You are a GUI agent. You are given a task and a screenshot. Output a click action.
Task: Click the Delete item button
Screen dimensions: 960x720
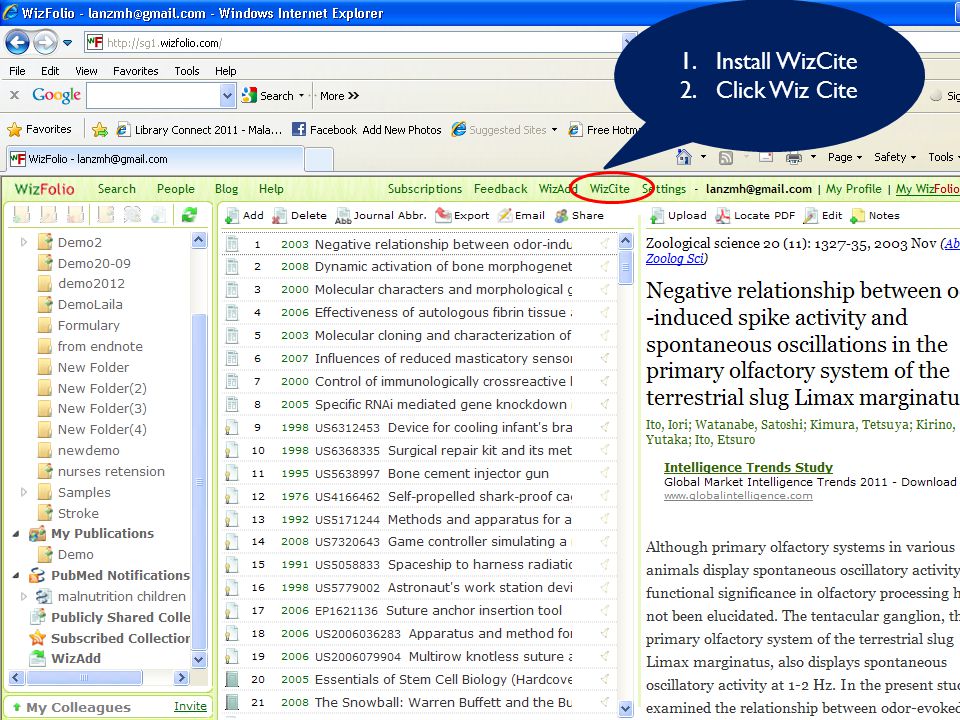pos(299,216)
